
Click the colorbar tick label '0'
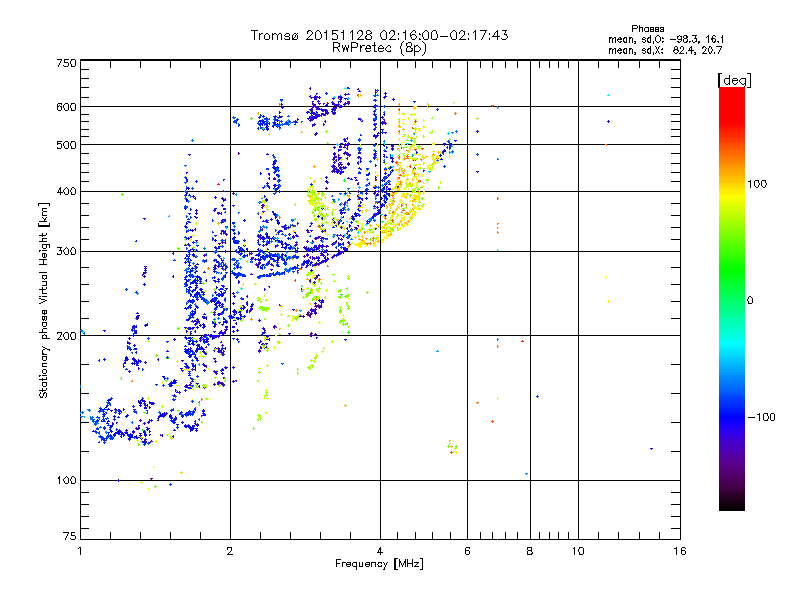click(750, 301)
